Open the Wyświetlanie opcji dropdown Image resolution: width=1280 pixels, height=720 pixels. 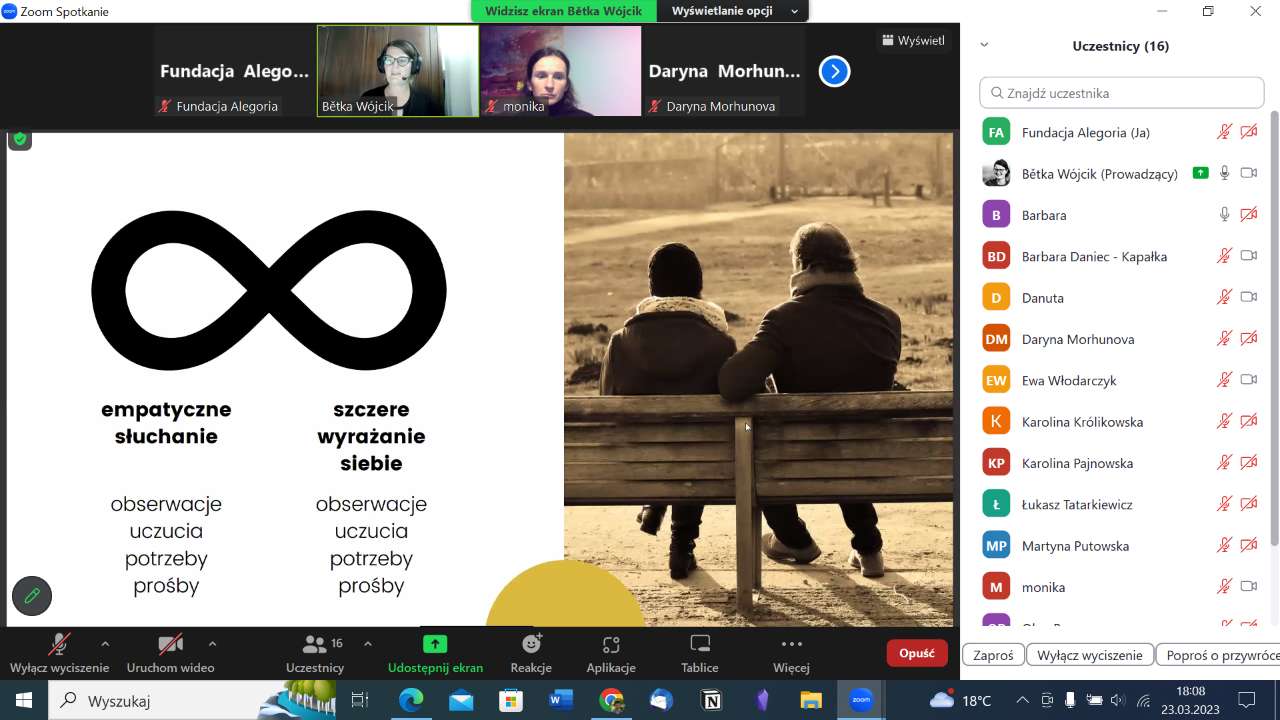click(x=734, y=11)
